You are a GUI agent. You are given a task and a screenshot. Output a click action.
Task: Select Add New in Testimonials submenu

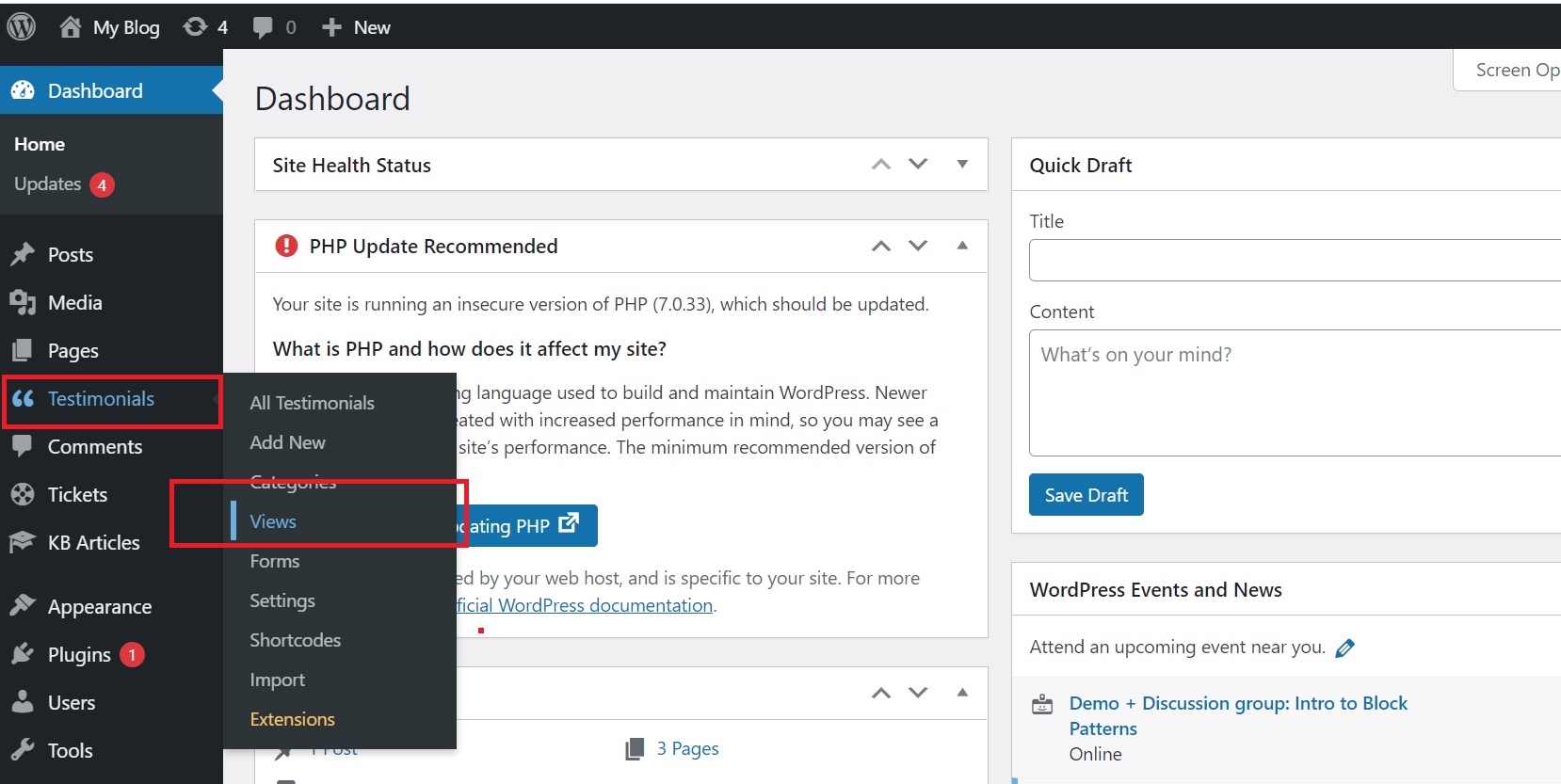(x=287, y=442)
